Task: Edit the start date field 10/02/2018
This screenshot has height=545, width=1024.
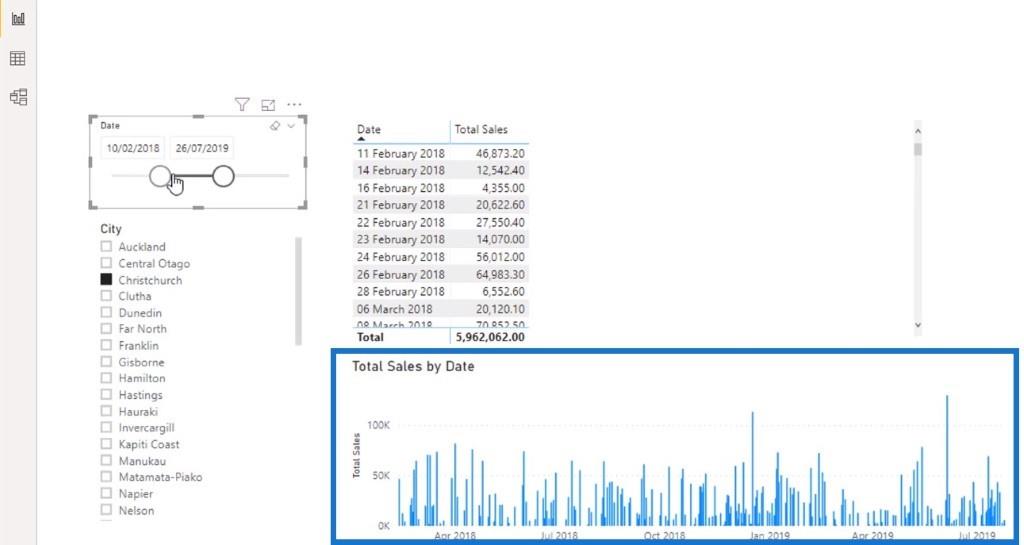Action: pos(133,148)
